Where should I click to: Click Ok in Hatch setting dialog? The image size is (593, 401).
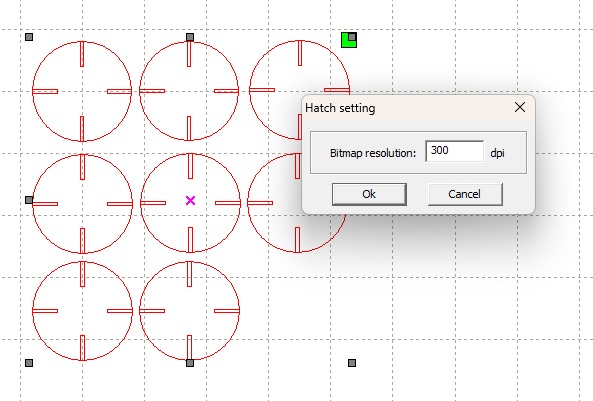point(369,194)
